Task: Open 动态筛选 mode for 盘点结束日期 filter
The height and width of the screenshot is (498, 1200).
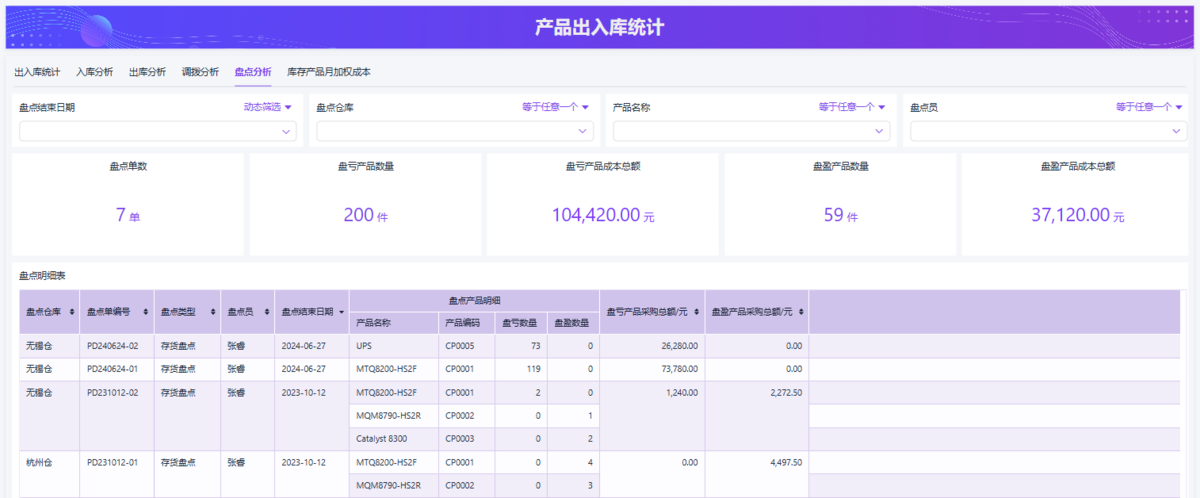Action: click(268, 107)
